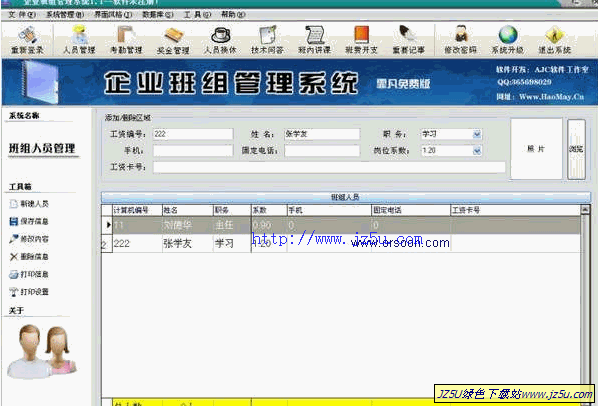Click the empty 手机 input field
This screenshot has height=406, width=598.
193,151
